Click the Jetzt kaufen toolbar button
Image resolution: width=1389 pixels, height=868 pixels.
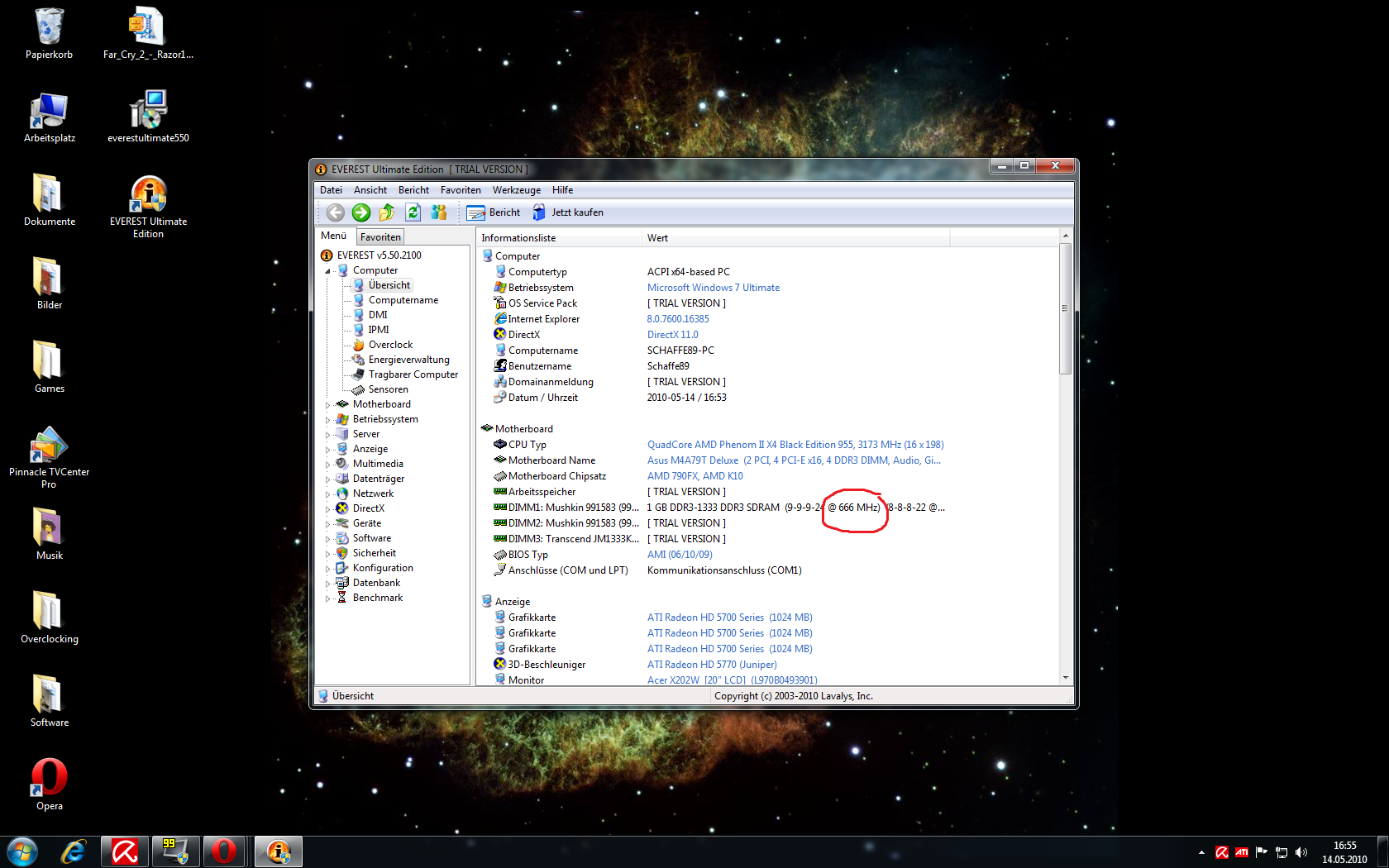[x=568, y=212]
